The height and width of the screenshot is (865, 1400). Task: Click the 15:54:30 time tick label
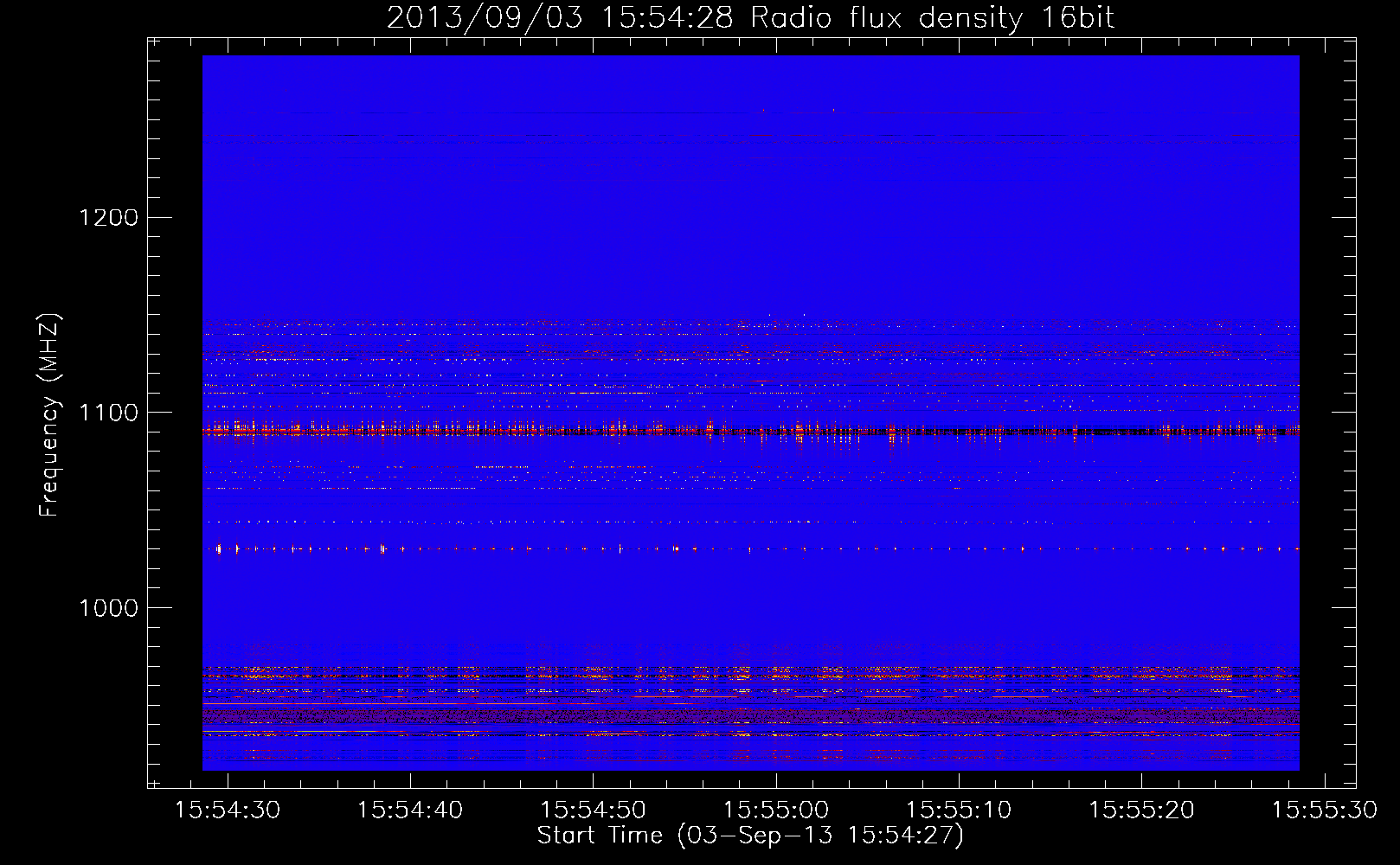228,811
